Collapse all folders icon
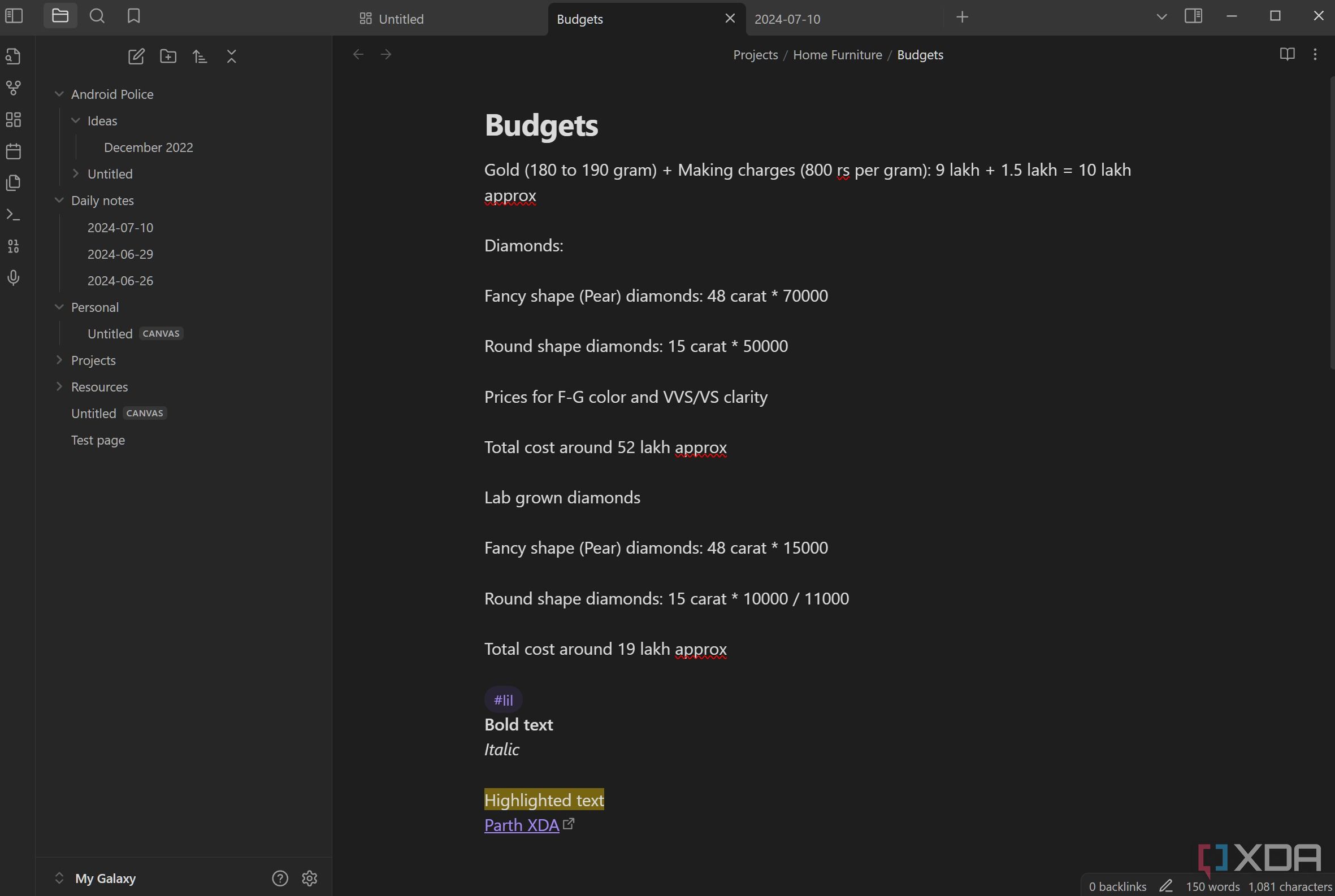This screenshot has width=1335, height=896. (232, 56)
